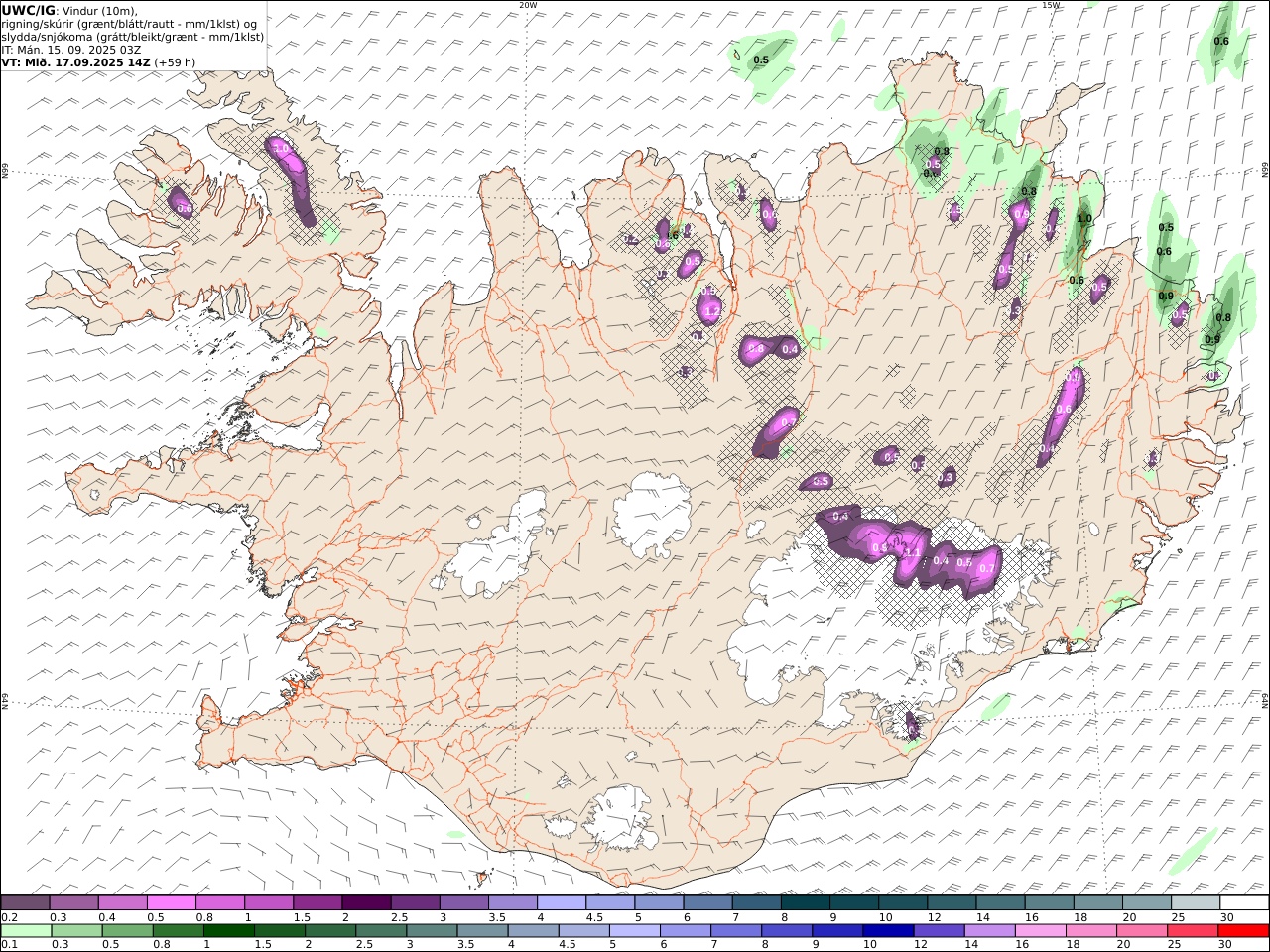
Task: Select the upper legend swatch between 3 and 3.5
Action: pyautogui.click(x=463, y=902)
